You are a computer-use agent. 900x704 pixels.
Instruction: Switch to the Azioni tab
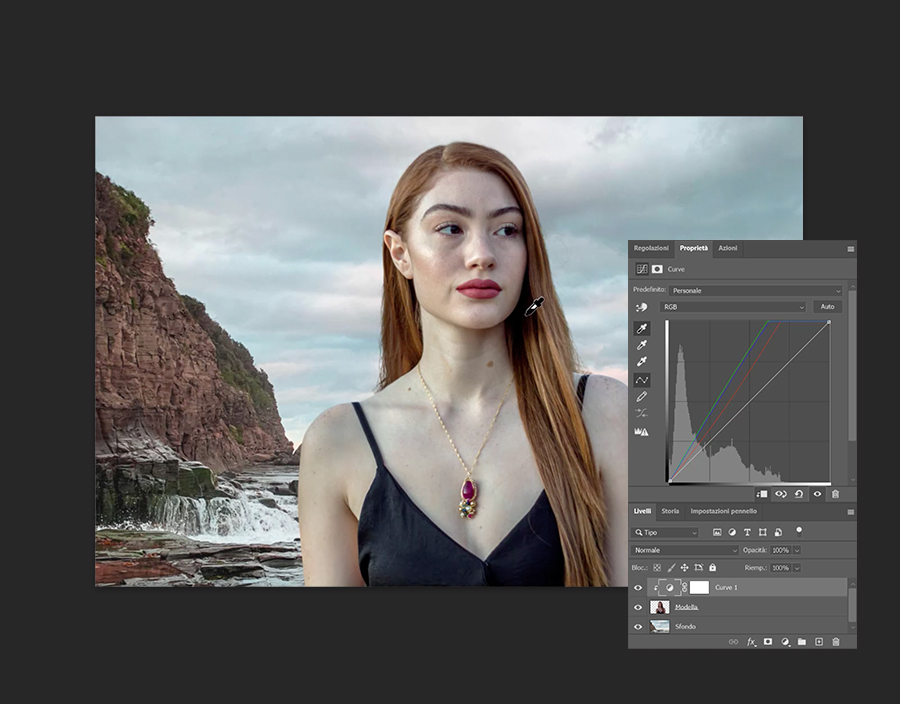[x=727, y=248]
